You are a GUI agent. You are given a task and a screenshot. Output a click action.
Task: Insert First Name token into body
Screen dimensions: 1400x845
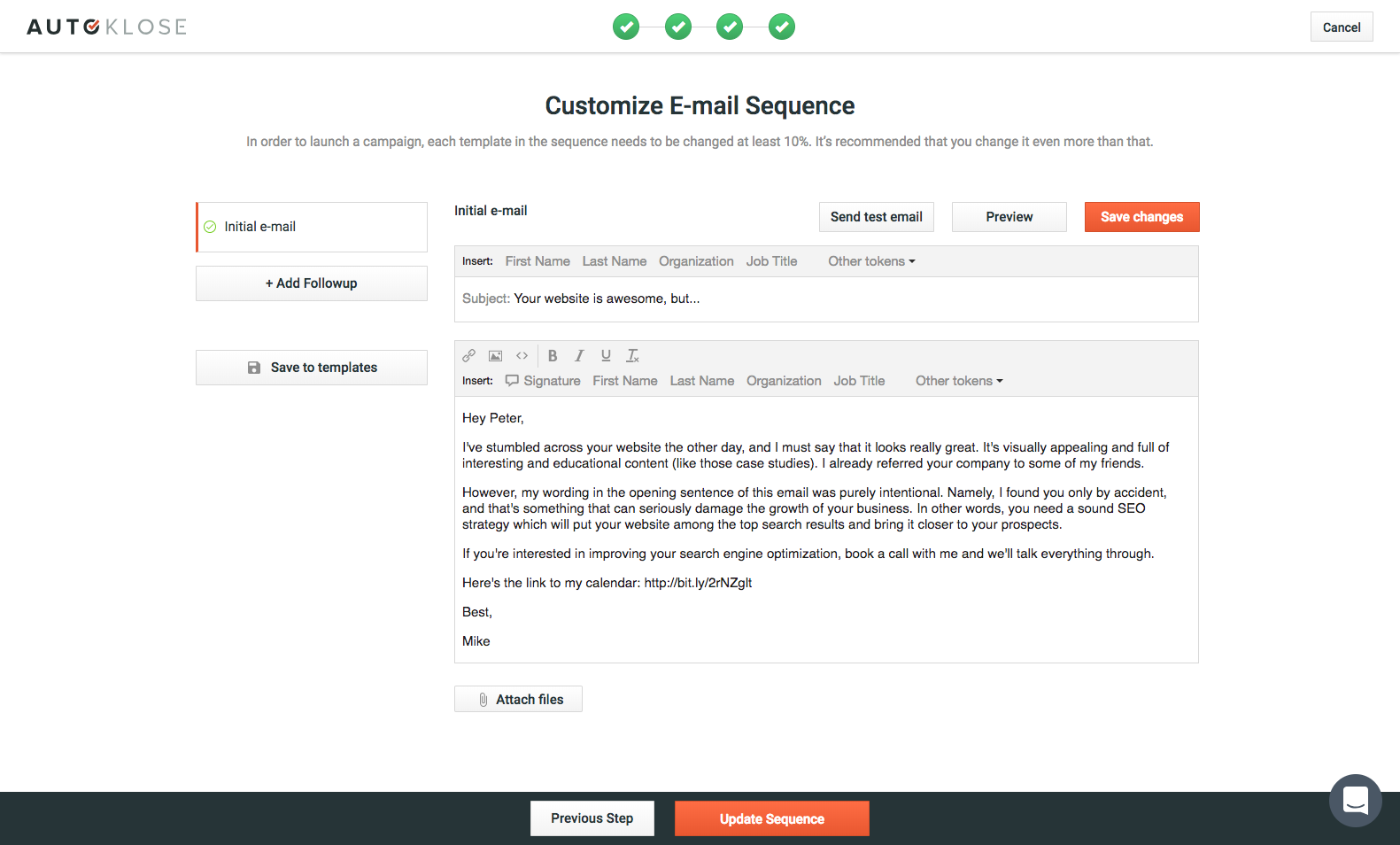pos(625,381)
